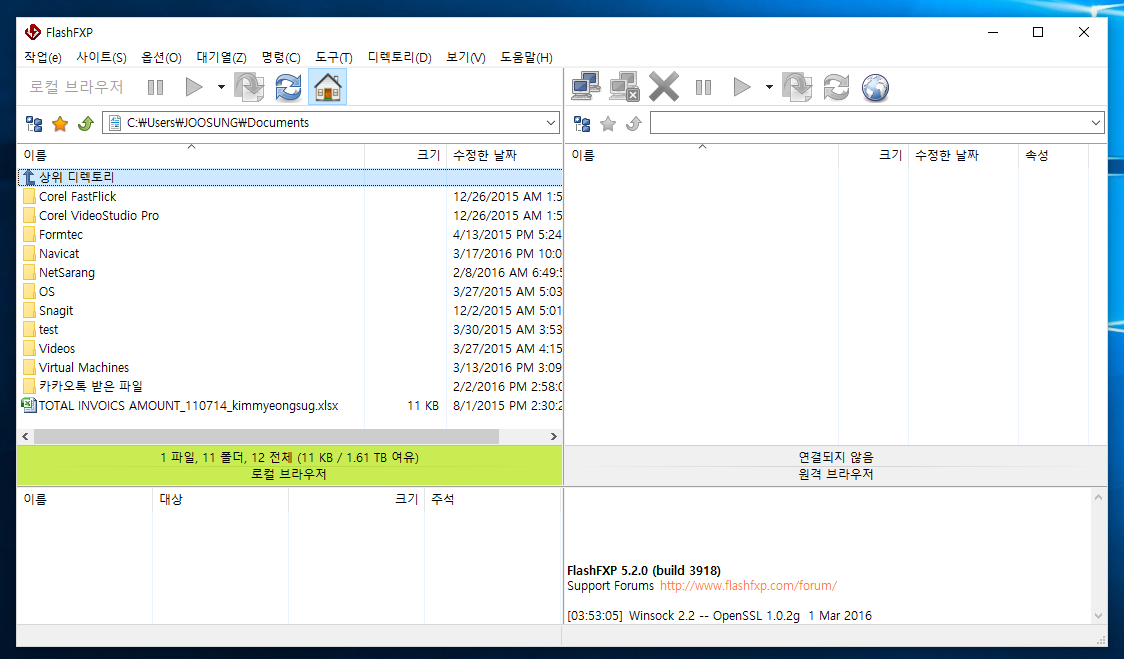Open dropdown arrow beside local play button

[x=221, y=88]
